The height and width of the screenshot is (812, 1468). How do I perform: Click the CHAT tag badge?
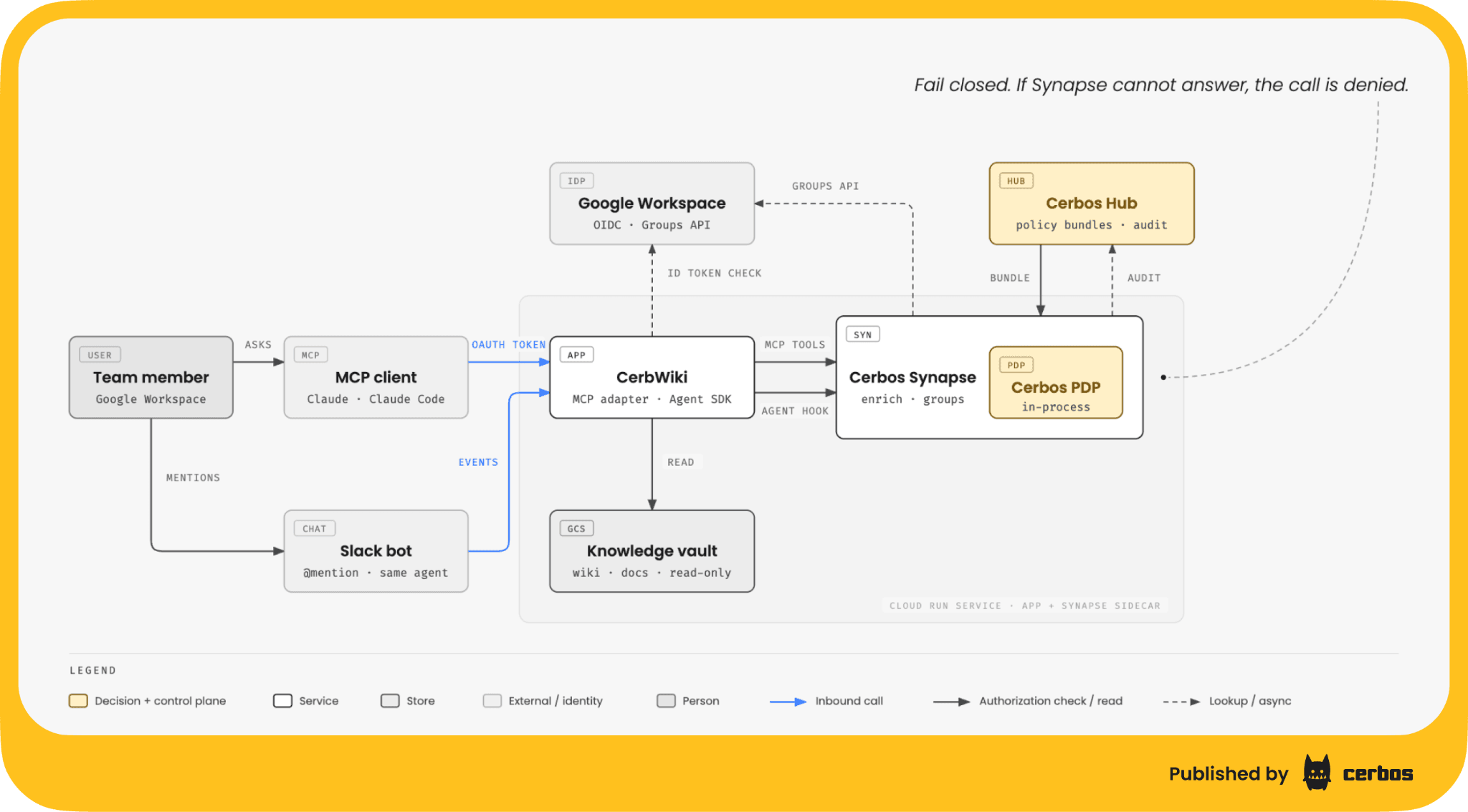(x=315, y=528)
